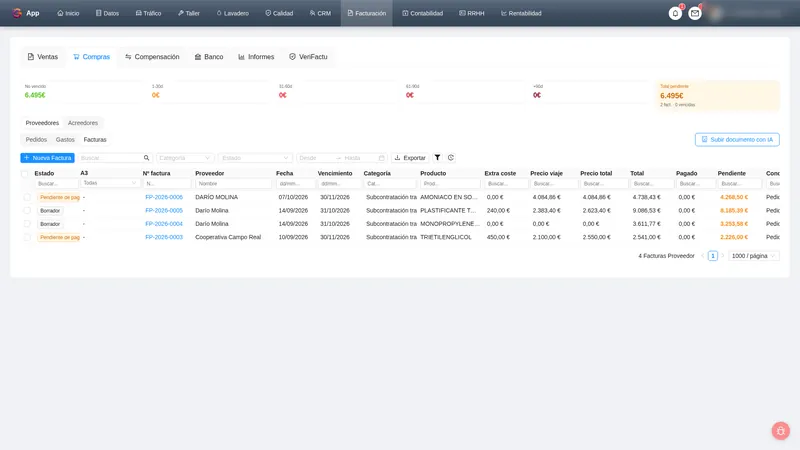Screen dimensions: 800x450
Task: Open the 1000 / página dropdown
Action: pos(754,256)
